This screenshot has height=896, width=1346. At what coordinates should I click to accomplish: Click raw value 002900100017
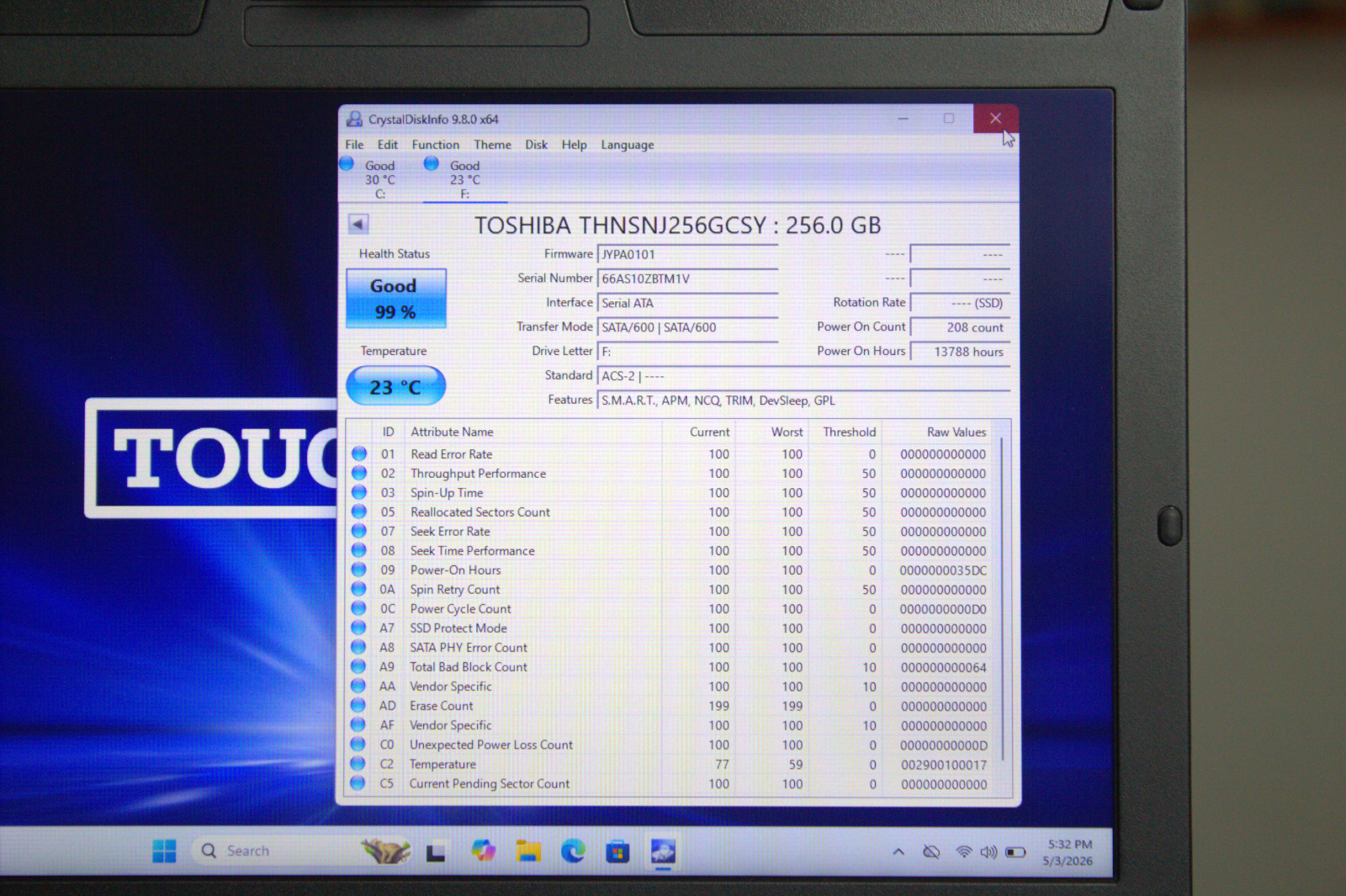point(944,765)
